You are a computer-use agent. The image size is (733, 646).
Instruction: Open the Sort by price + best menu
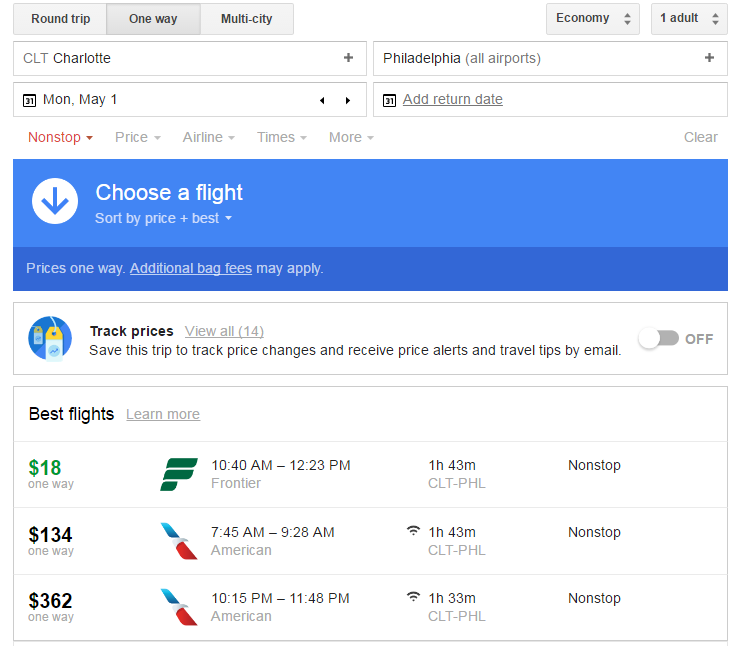click(163, 218)
